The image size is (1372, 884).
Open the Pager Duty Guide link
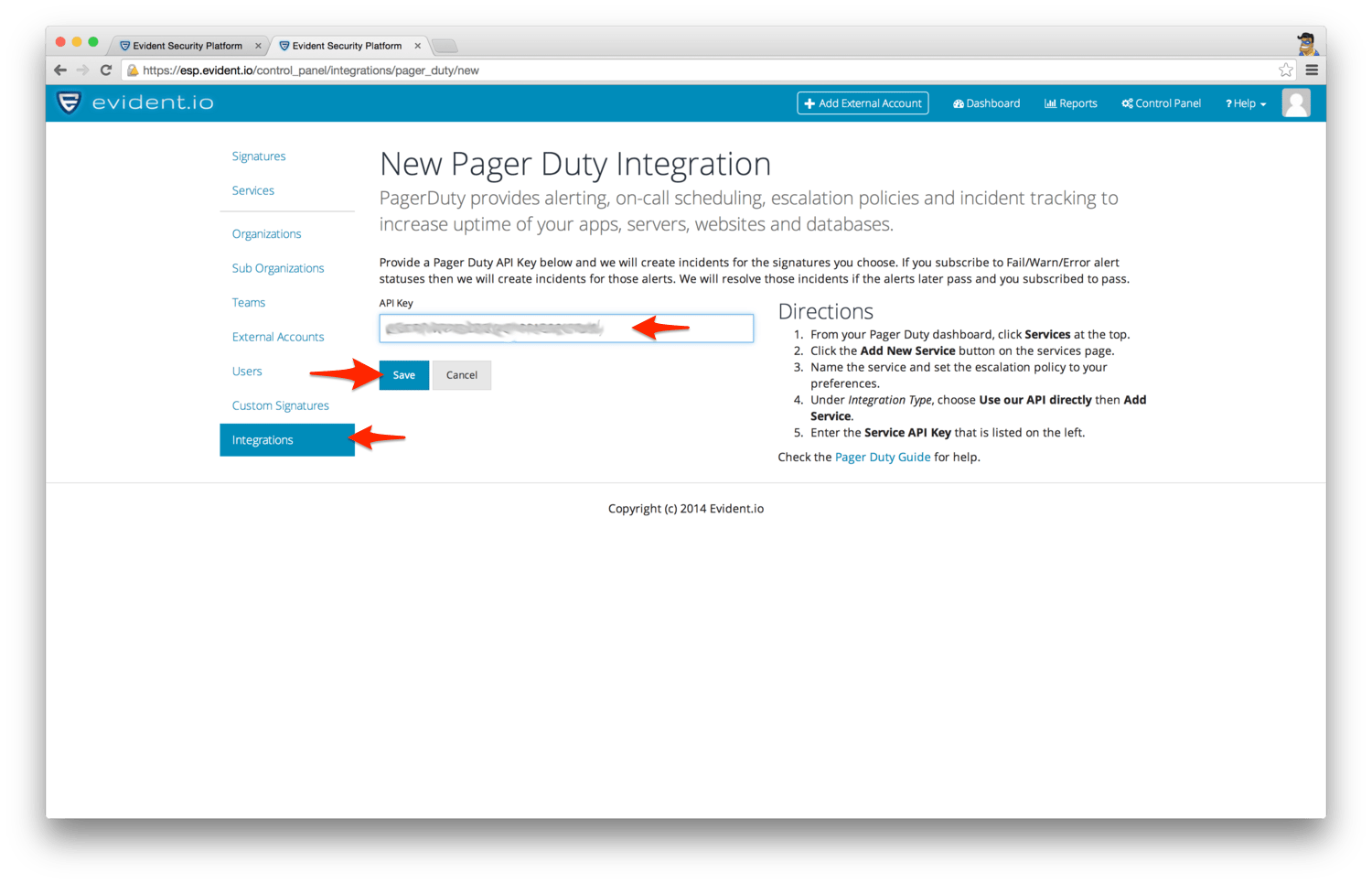pyautogui.click(x=882, y=457)
